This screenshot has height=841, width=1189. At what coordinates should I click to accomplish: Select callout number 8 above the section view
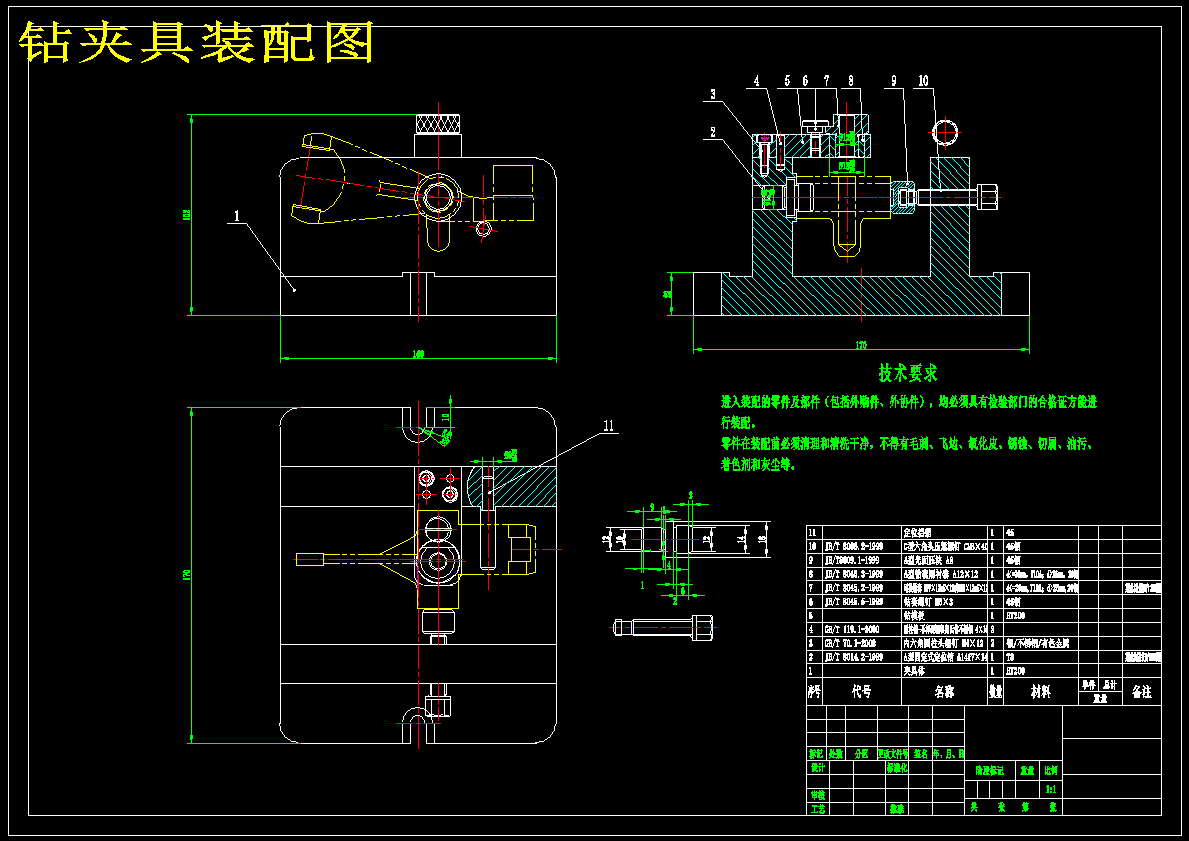coord(851,80)
